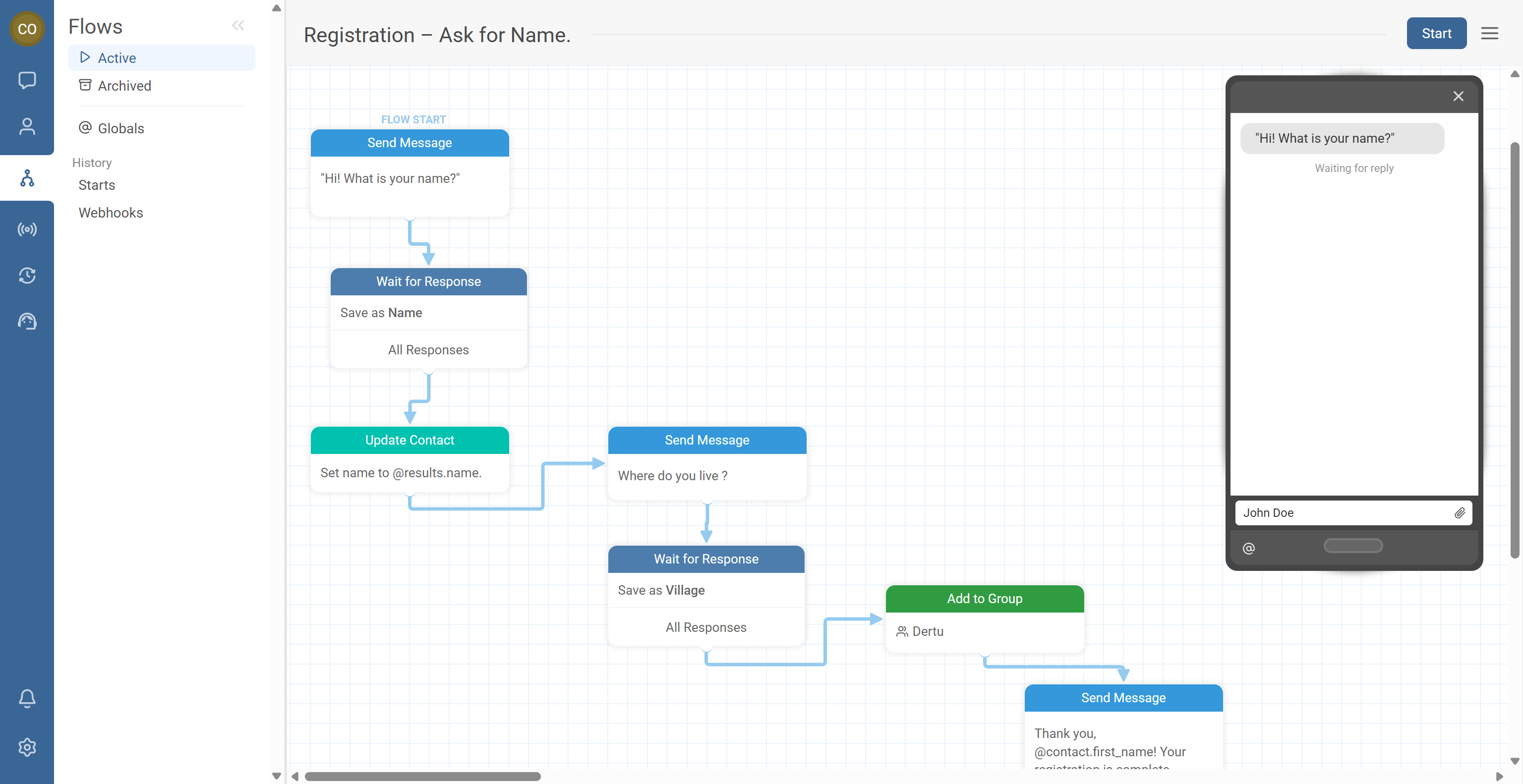This screenshot has height=784, width=1523.
Task: Close the simulator phone panel
Action: [1458, 96]
